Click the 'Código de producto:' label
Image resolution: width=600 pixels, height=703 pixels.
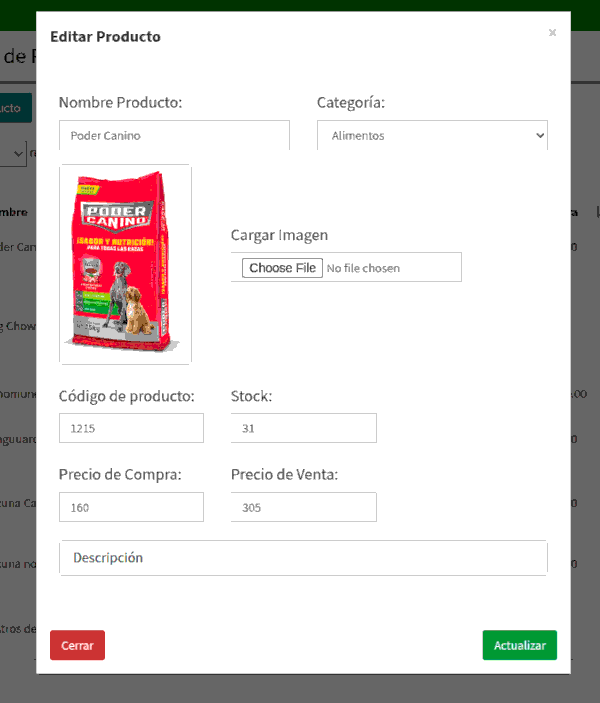[126, 396]
